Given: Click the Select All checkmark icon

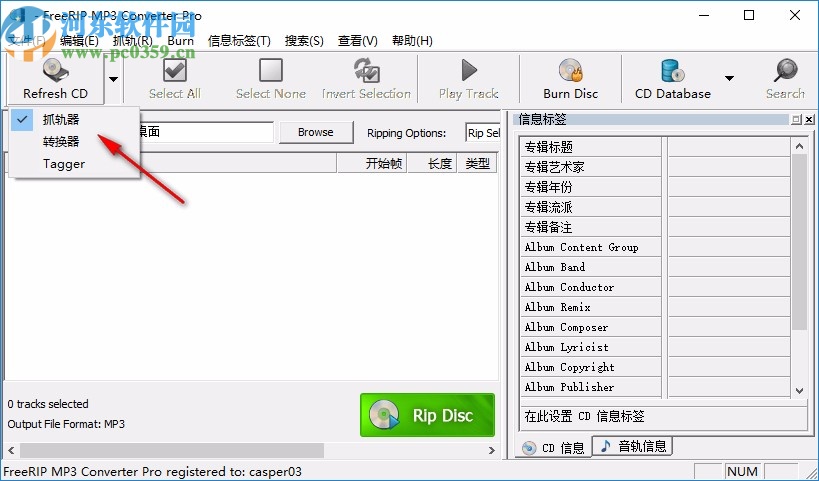Looking at the screenshot, I should coord(174,71).
